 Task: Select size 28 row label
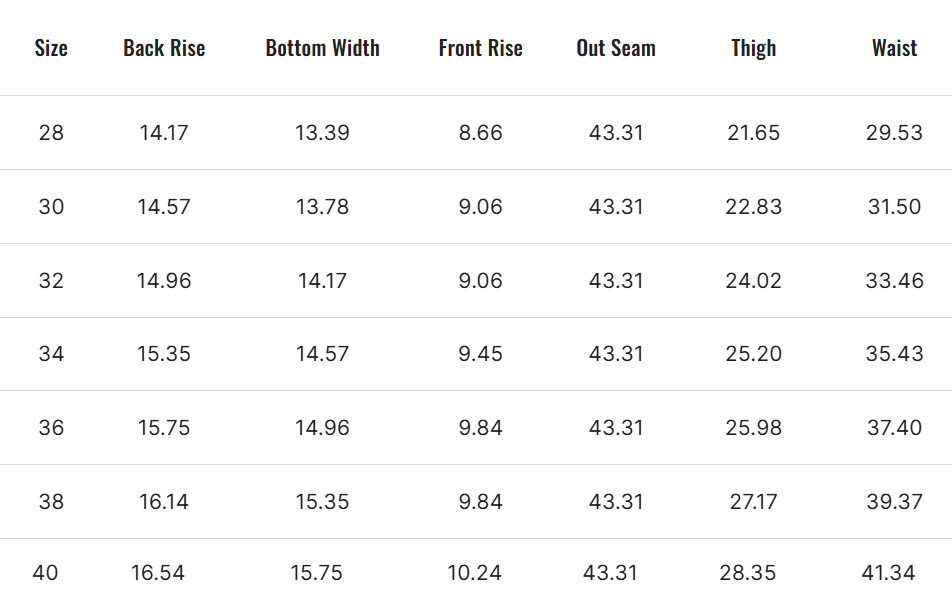point(51,133)
